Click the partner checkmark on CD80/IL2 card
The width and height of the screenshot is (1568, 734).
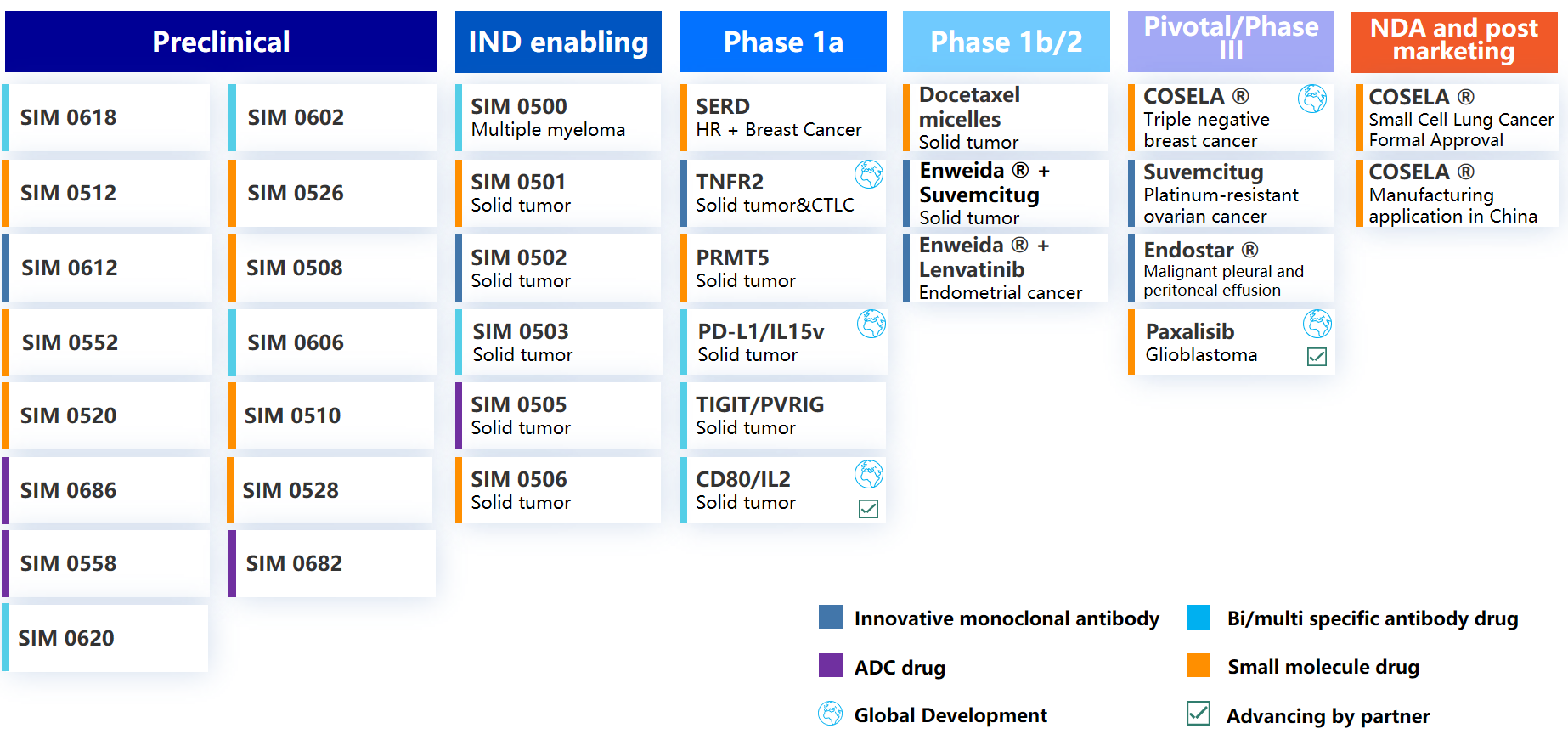(868, 509)
